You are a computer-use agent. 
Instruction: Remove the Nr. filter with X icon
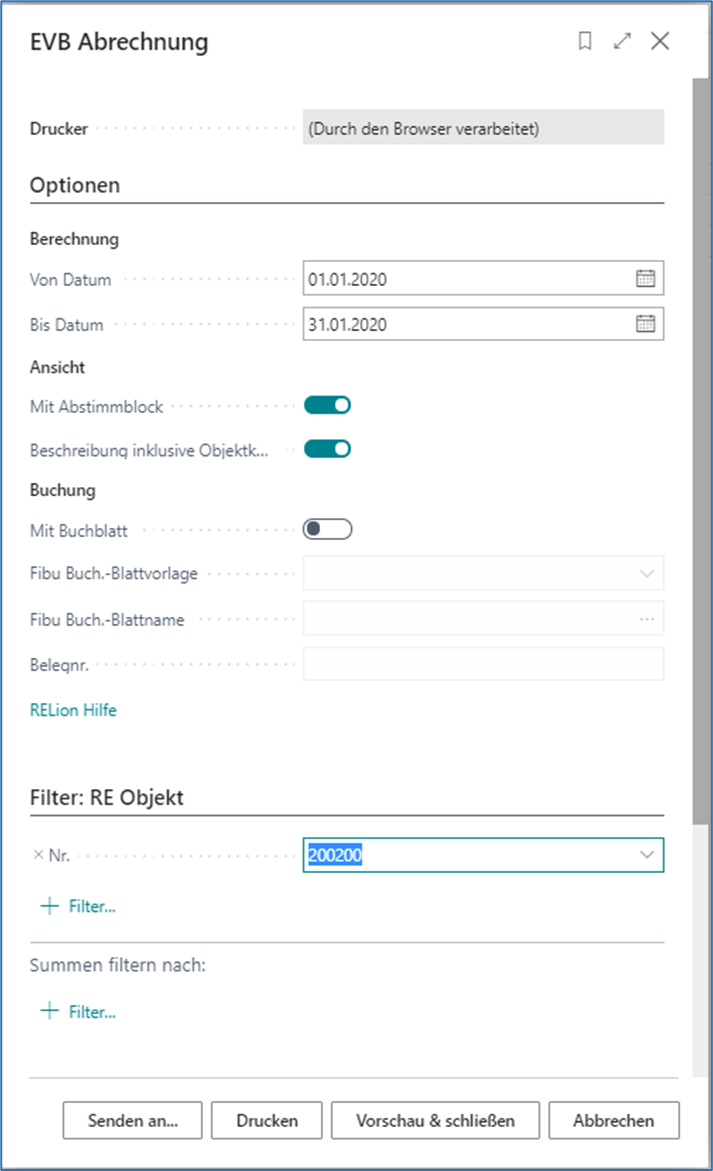coord(38,855)
